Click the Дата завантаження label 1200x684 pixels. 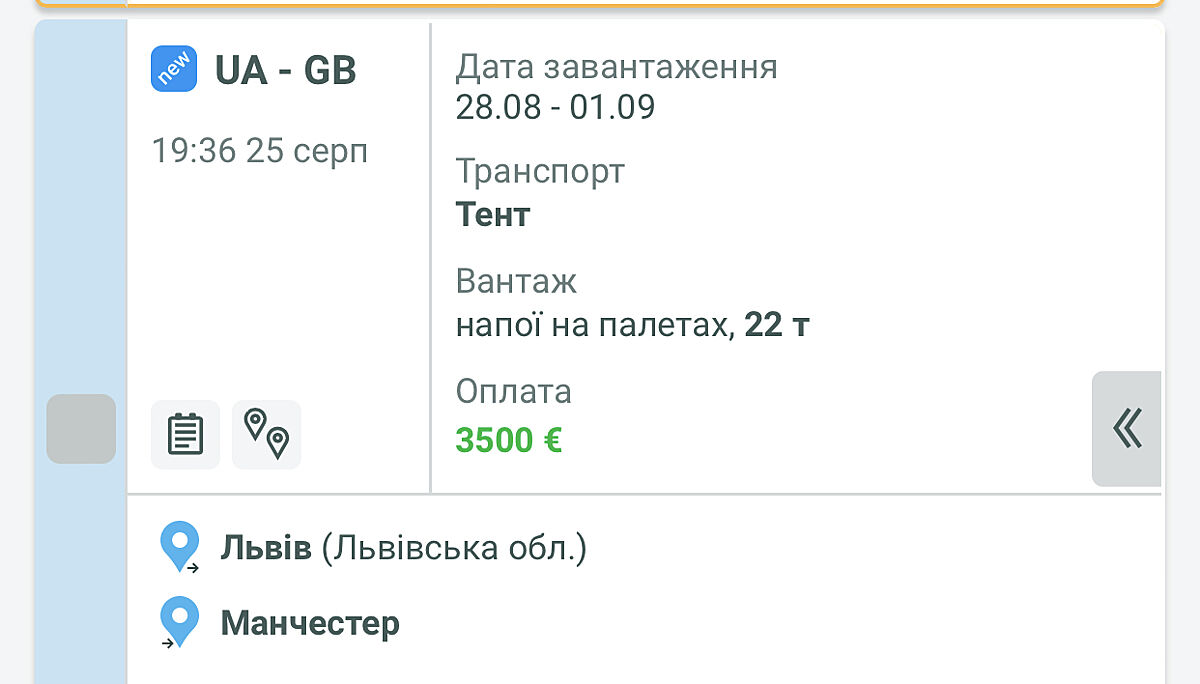pyautogui.click(x=616, y=67)
